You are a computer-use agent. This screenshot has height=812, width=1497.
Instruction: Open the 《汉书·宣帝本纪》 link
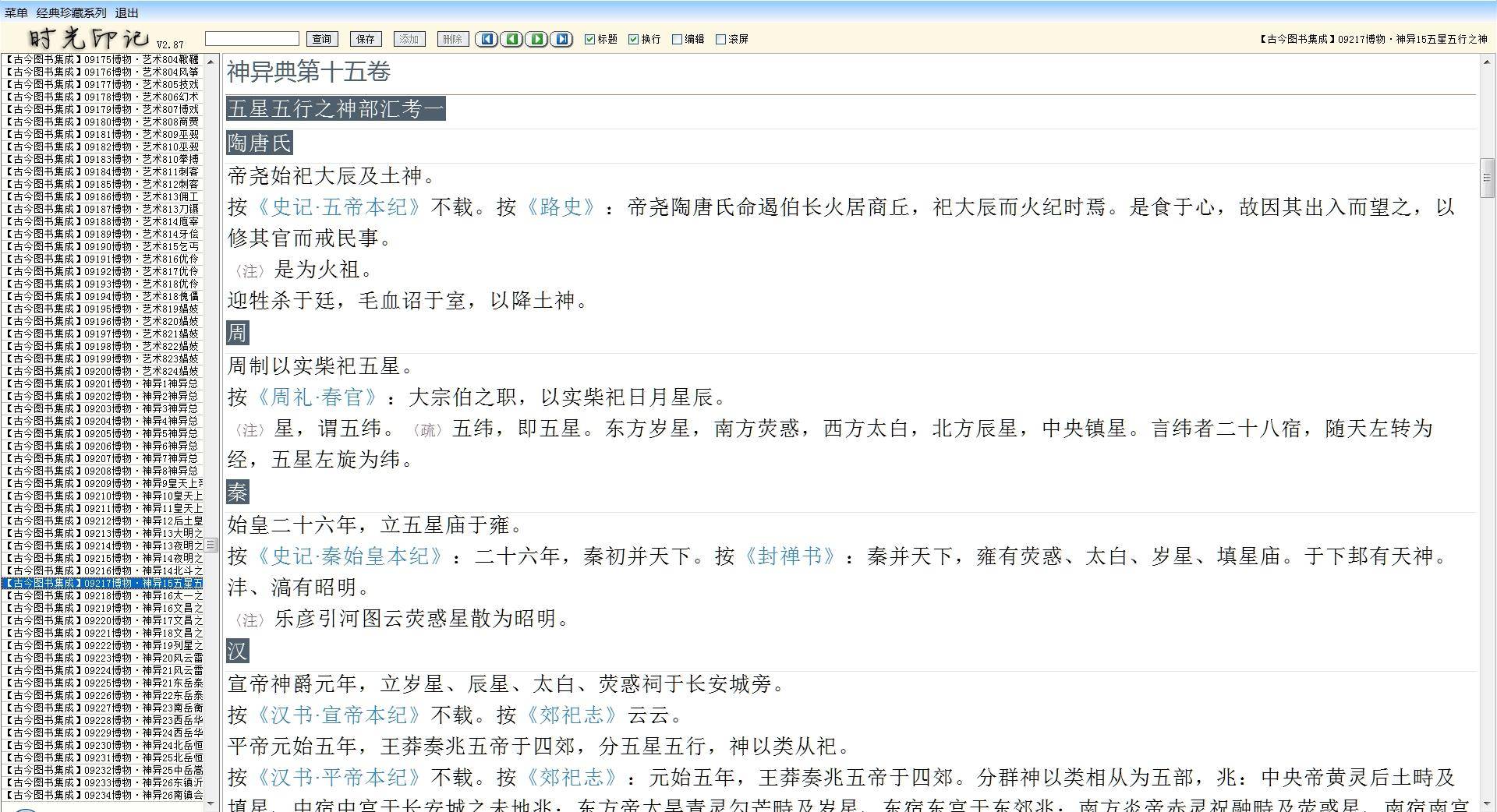(338, 715)
